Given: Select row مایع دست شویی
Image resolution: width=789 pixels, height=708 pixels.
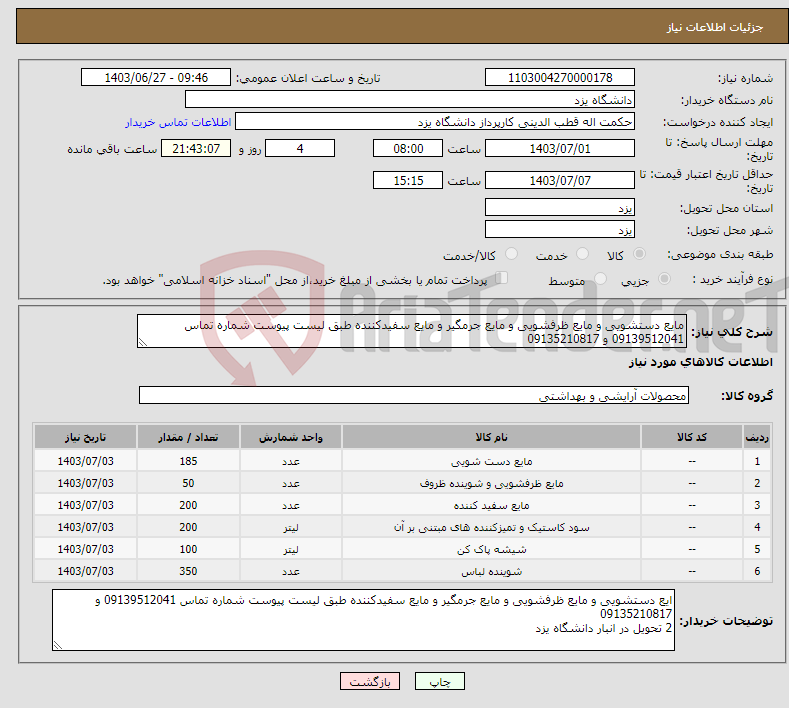Looking at the screenshot, I should point(402,461).
